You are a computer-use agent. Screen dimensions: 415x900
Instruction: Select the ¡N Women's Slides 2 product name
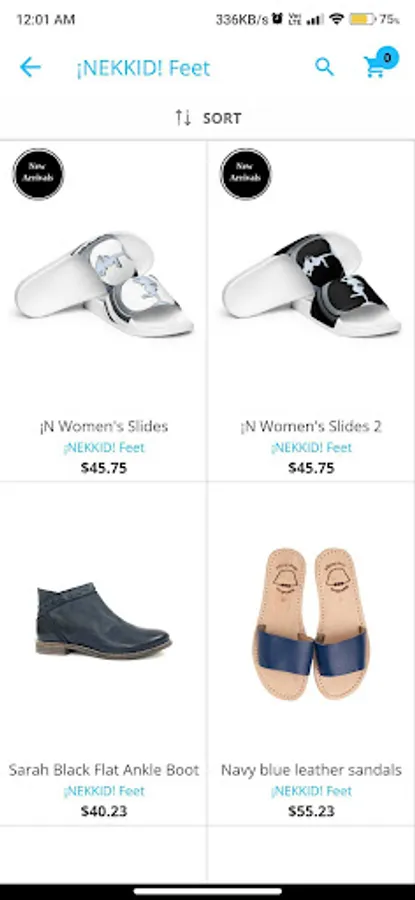pos(311,426)
